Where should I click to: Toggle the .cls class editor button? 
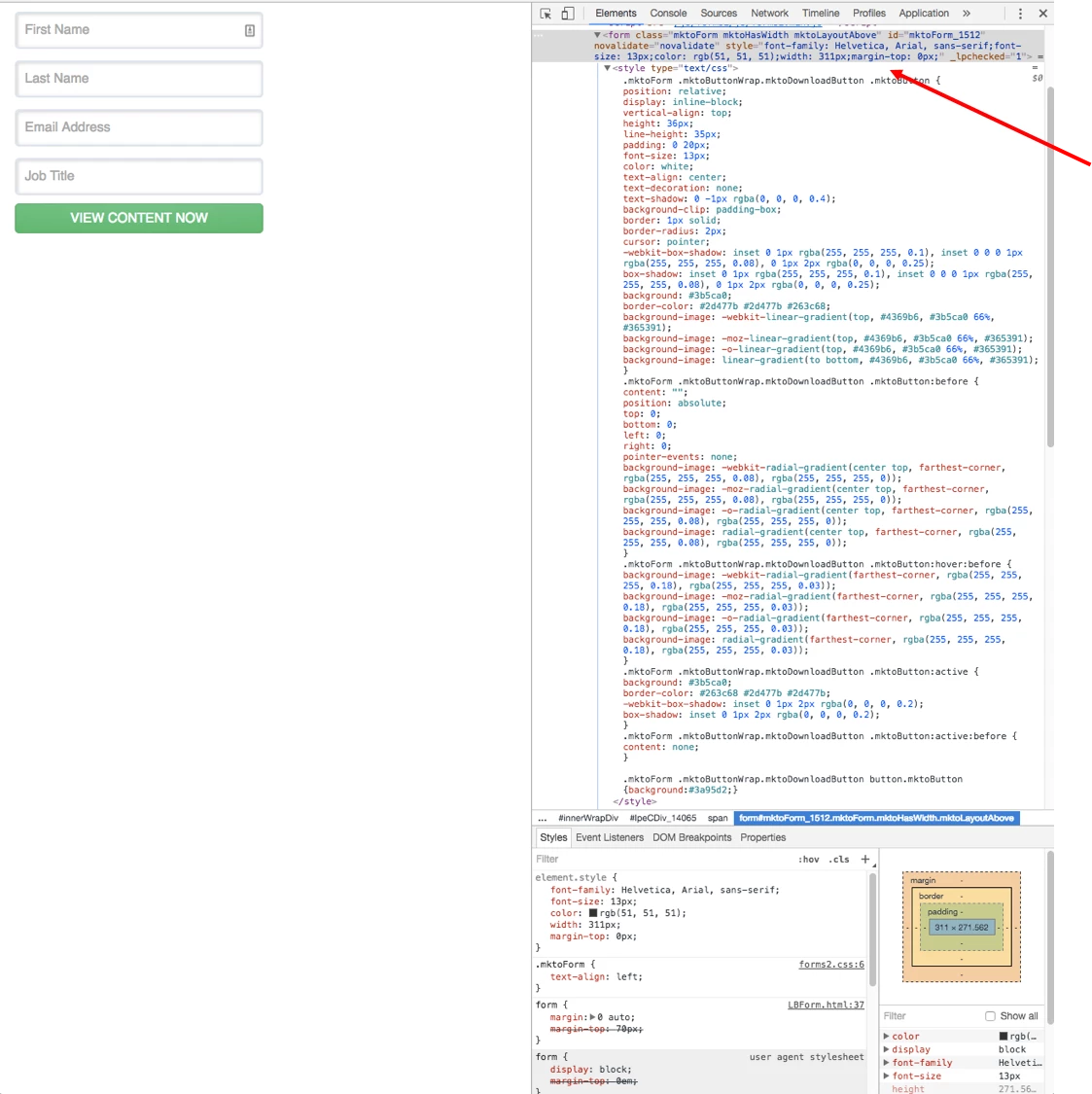[x=839, y=859]
